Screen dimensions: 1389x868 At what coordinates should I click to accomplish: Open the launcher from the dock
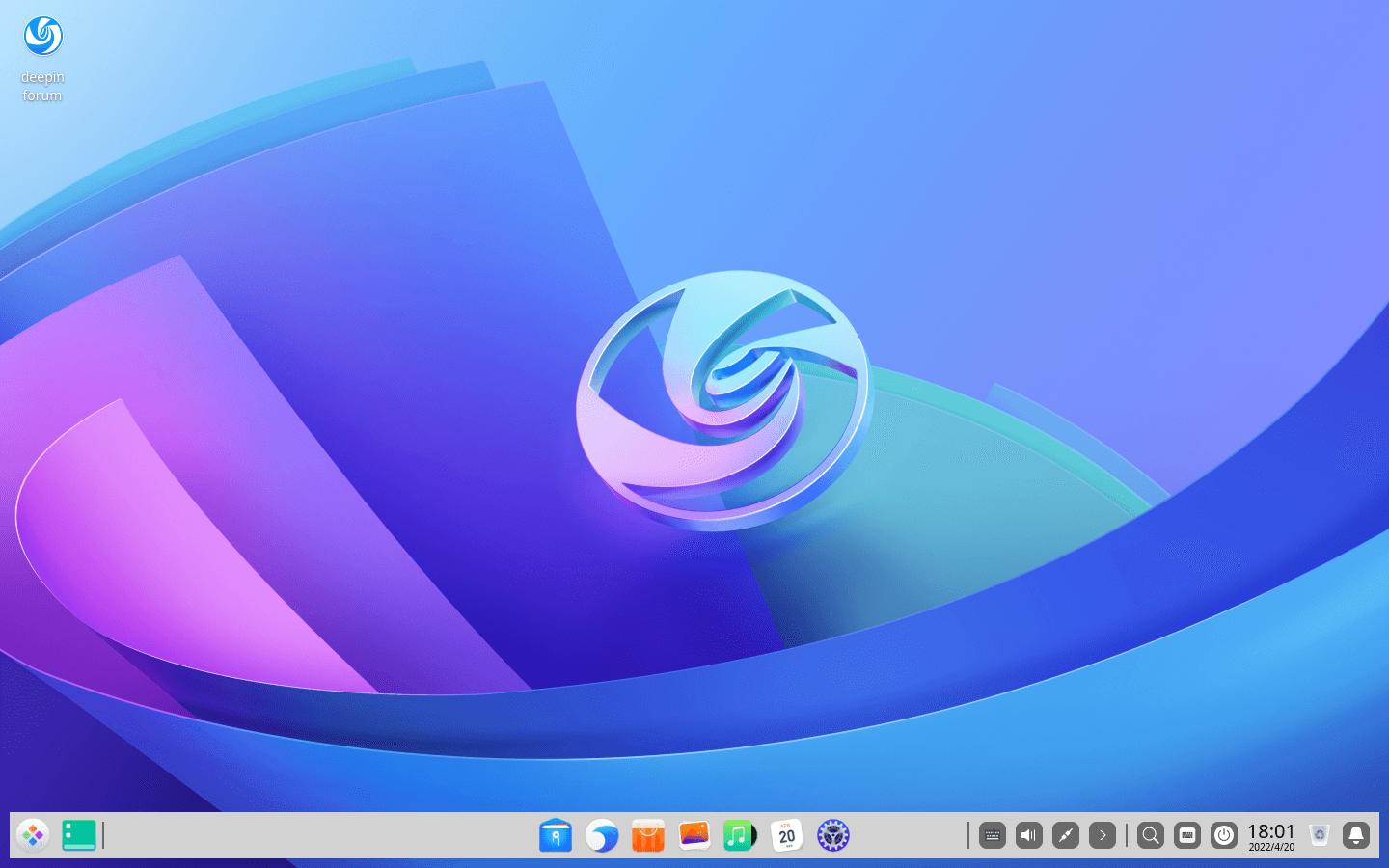coord(33,835)
